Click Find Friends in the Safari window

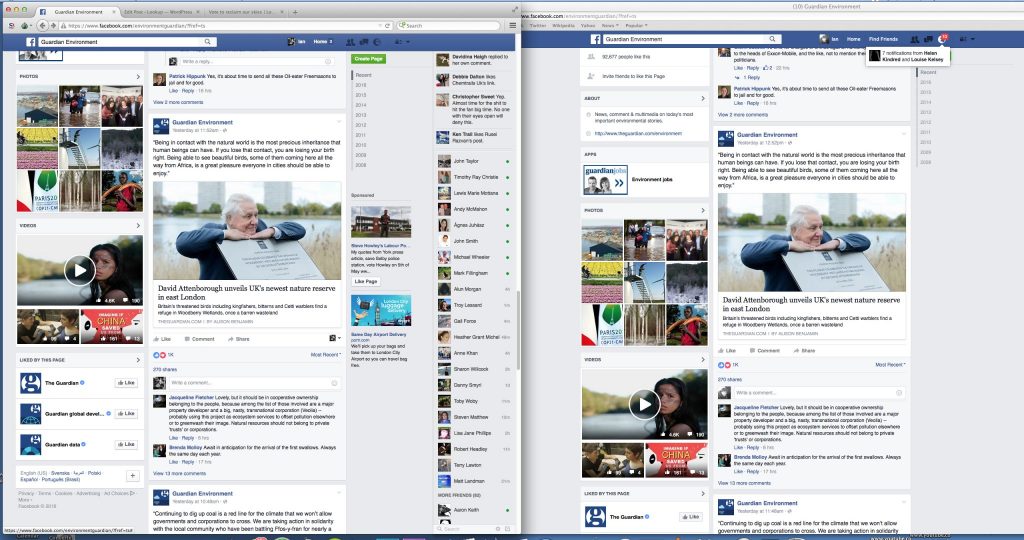883,39
